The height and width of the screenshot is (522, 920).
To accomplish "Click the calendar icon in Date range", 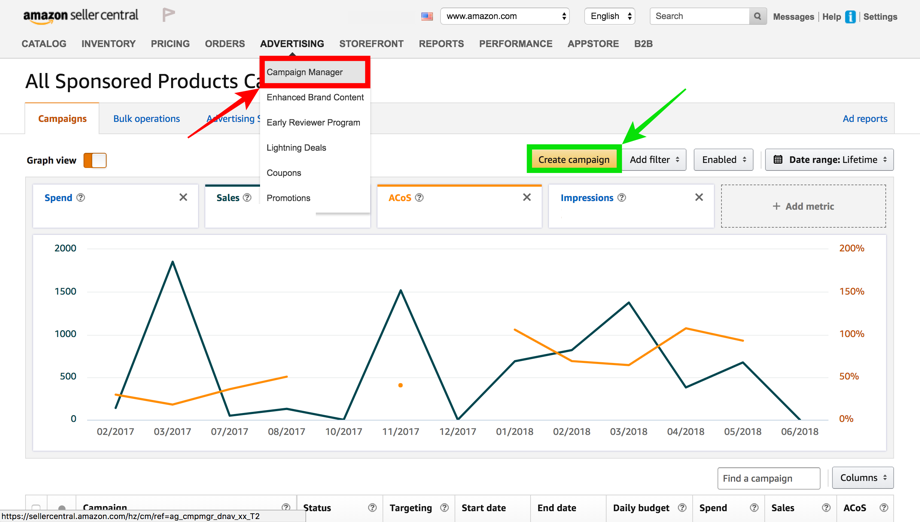I will [x=778, y=160].
